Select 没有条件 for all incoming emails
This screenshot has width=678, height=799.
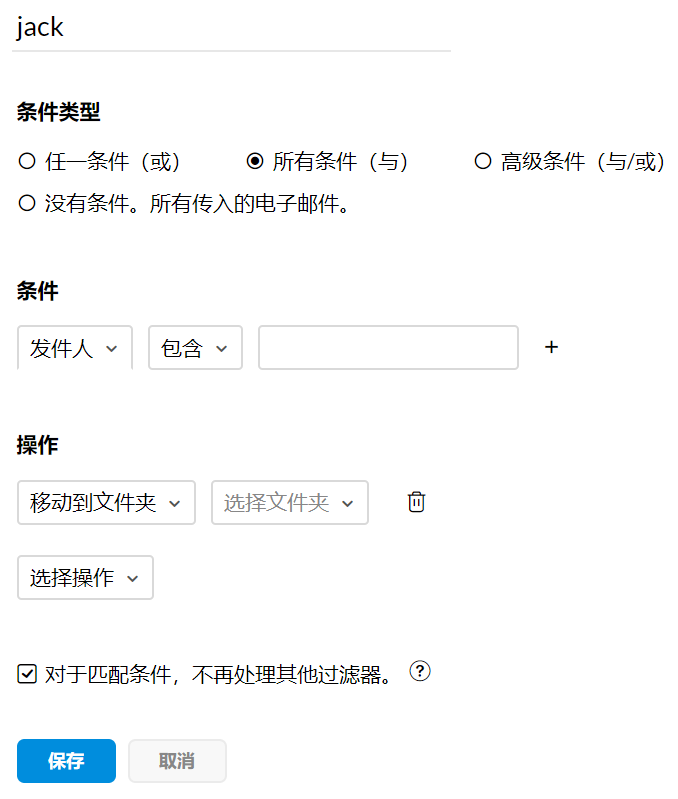click(27, 204)
